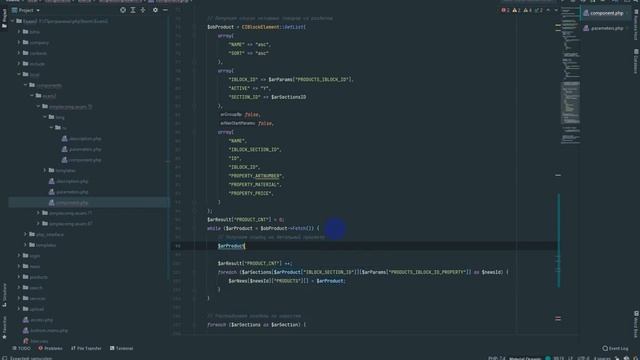The height and width of the screenshot is (360, 640).
Task: Open the TODO tool window
Action: coord(22,348)
